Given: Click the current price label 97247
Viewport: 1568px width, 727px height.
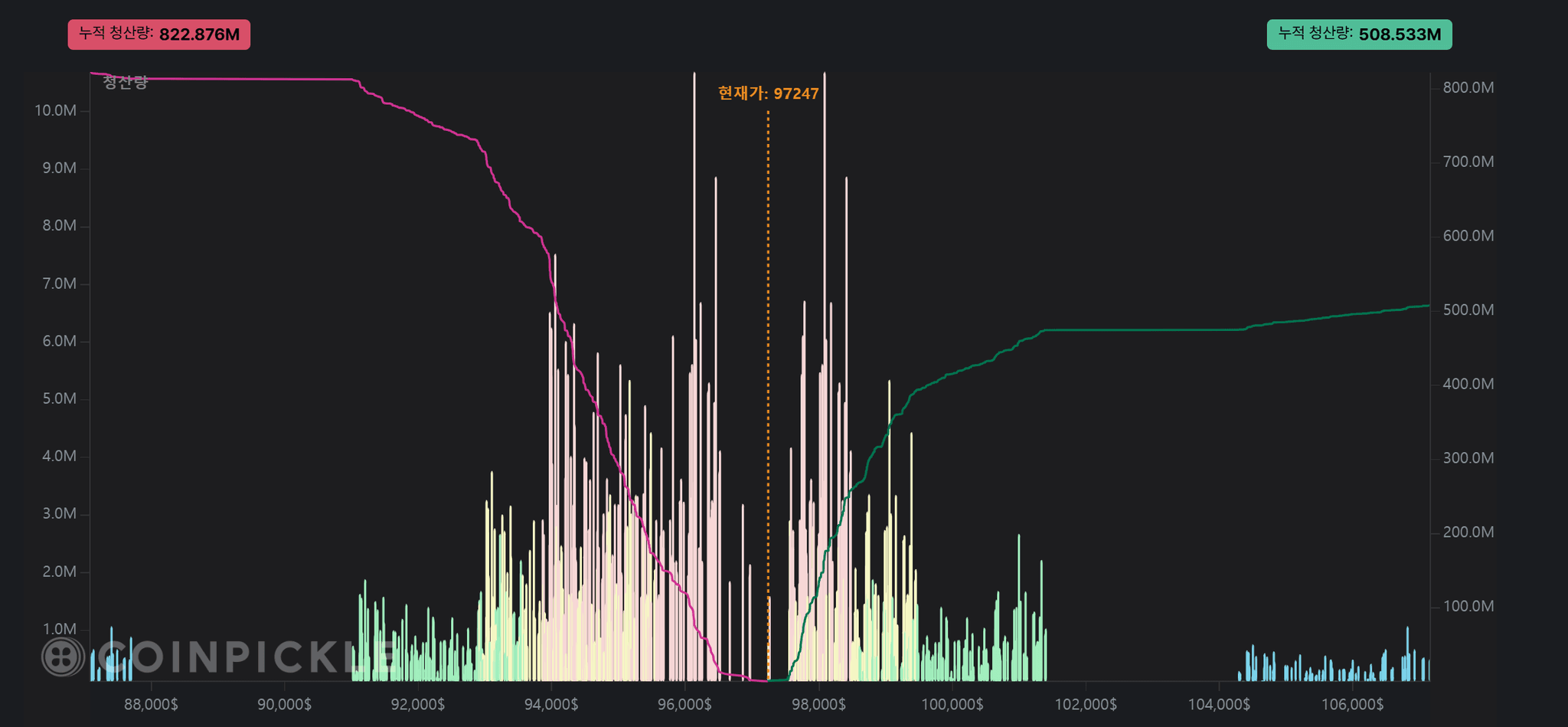Looking at the screenshot, I should click(768, 93).
